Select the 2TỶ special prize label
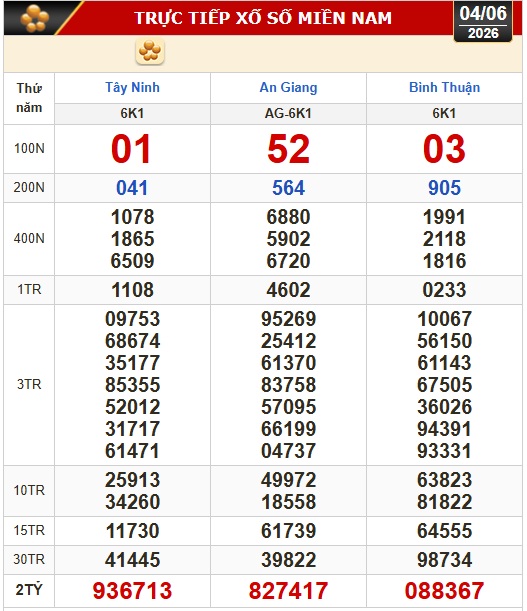 (29, 590)
